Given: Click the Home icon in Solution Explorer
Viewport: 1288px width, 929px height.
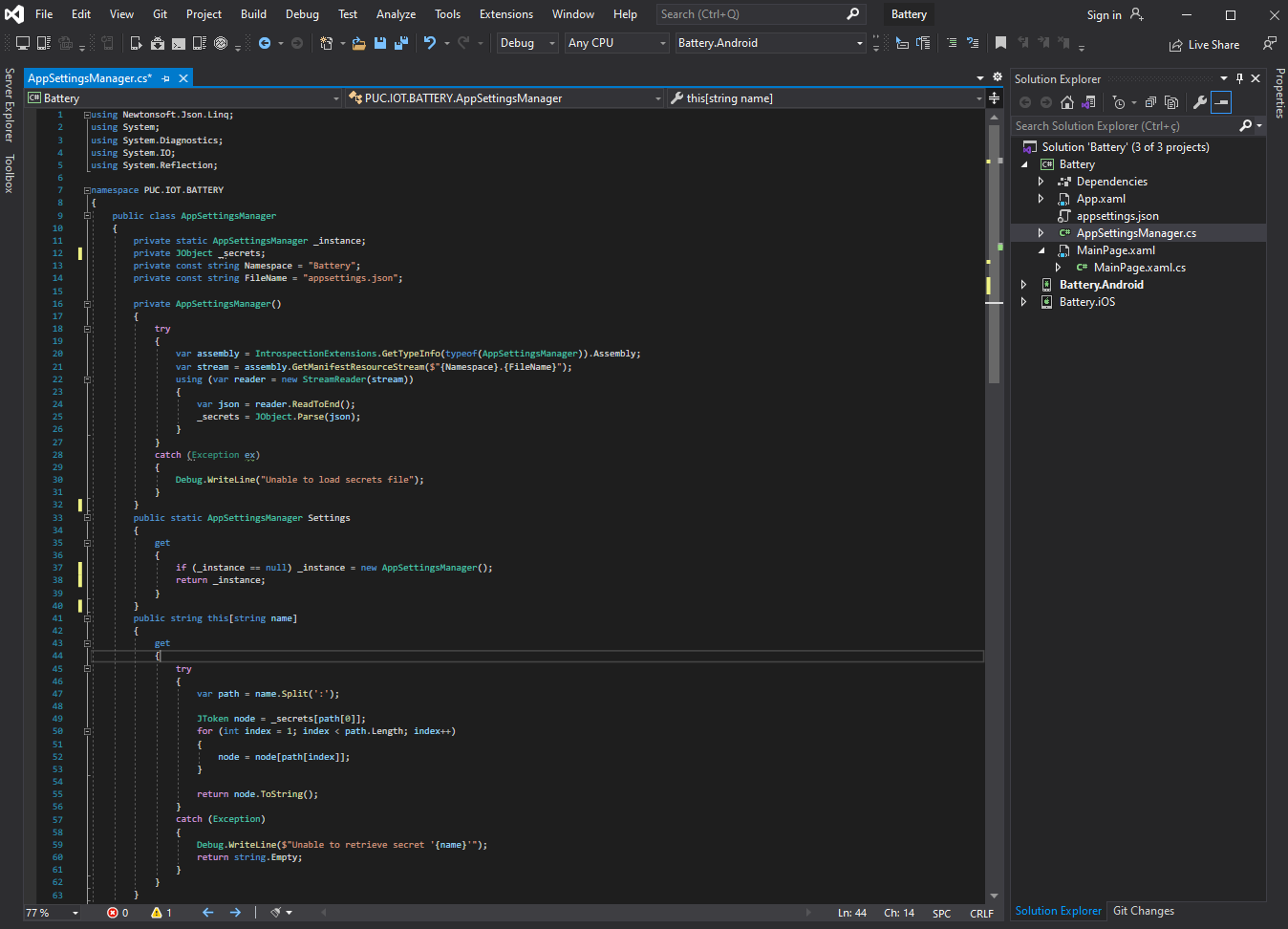Looking at the screenshot, I should 1067,102.
